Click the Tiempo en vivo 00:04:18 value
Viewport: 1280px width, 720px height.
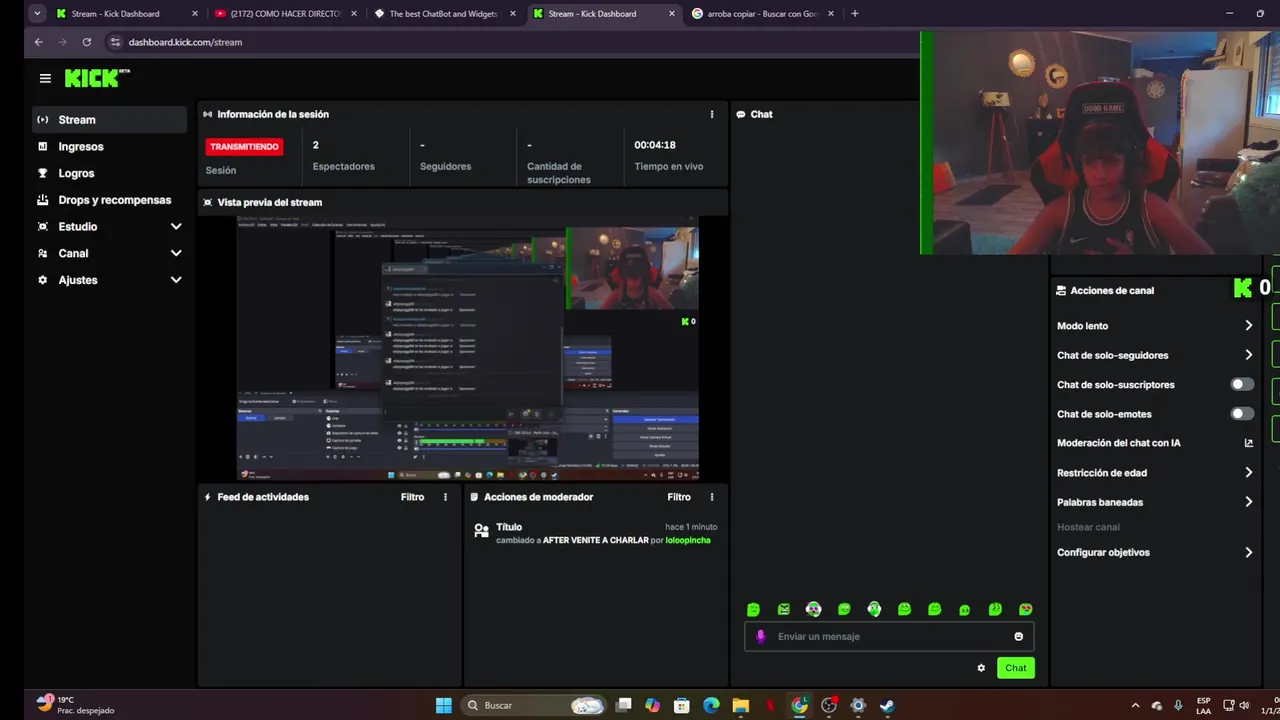point(655,145)
